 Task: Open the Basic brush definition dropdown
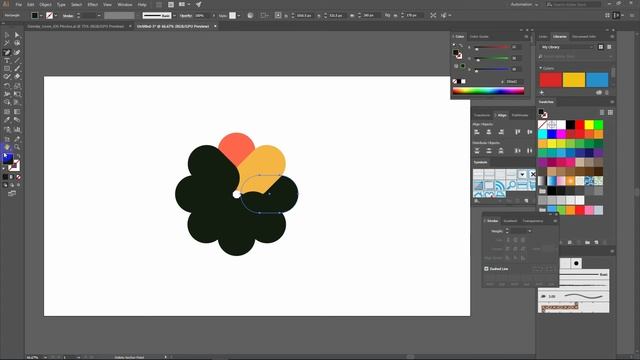point(174,16)
